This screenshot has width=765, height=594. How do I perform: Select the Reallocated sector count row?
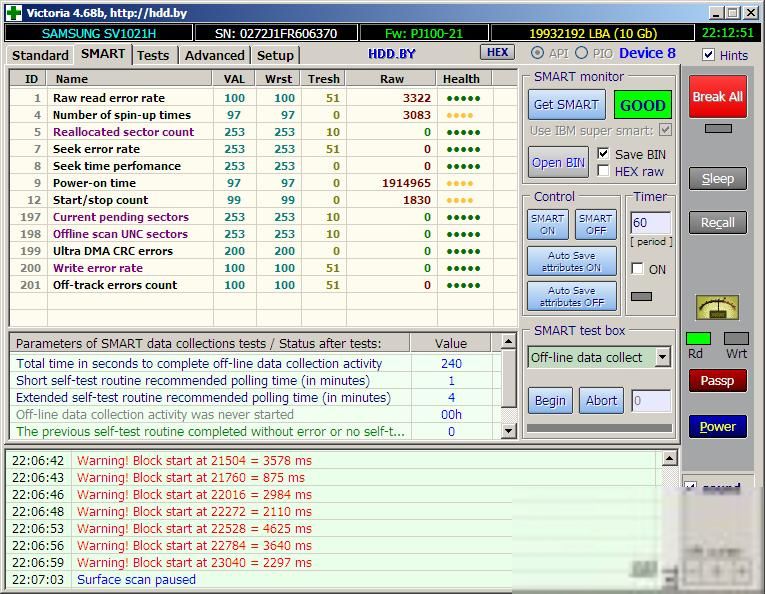pos(263,132)
